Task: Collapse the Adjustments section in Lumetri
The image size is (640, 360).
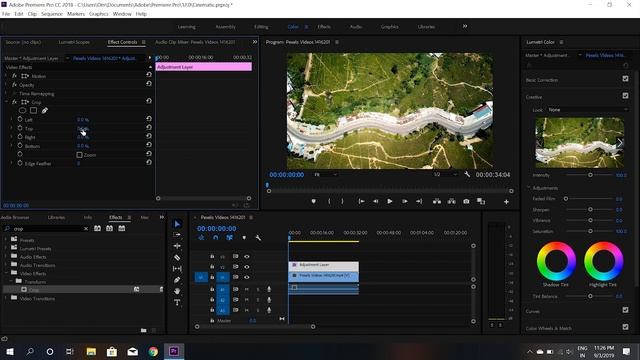Action: pos(529,188)
